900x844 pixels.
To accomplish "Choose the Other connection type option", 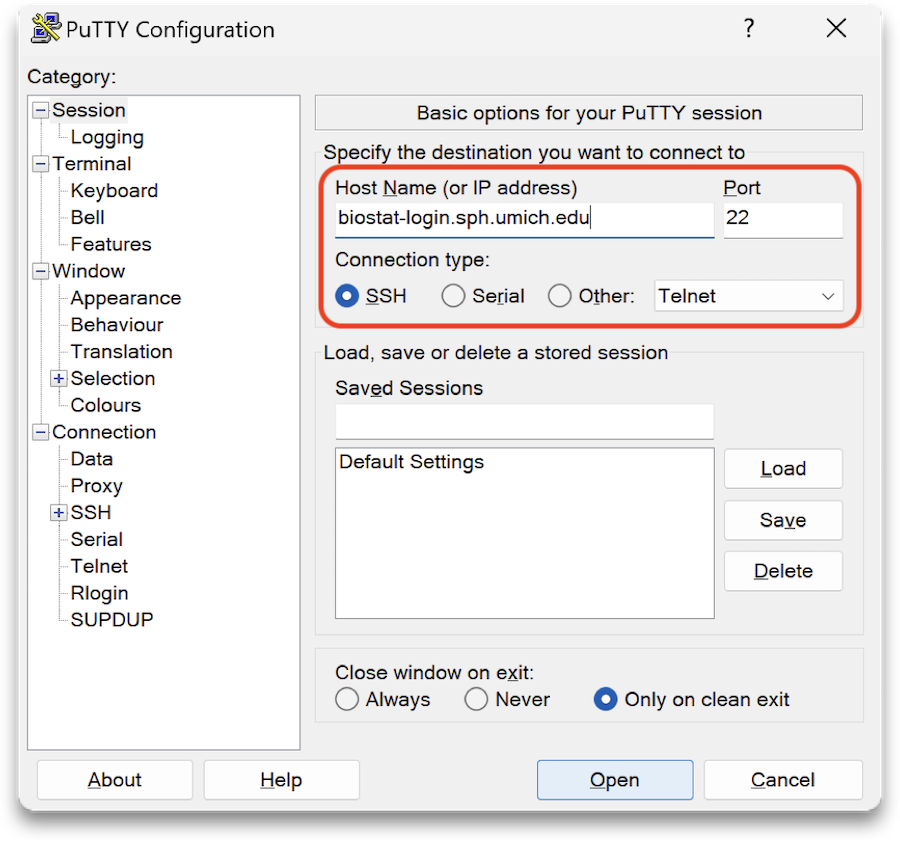I will point(560,295).
